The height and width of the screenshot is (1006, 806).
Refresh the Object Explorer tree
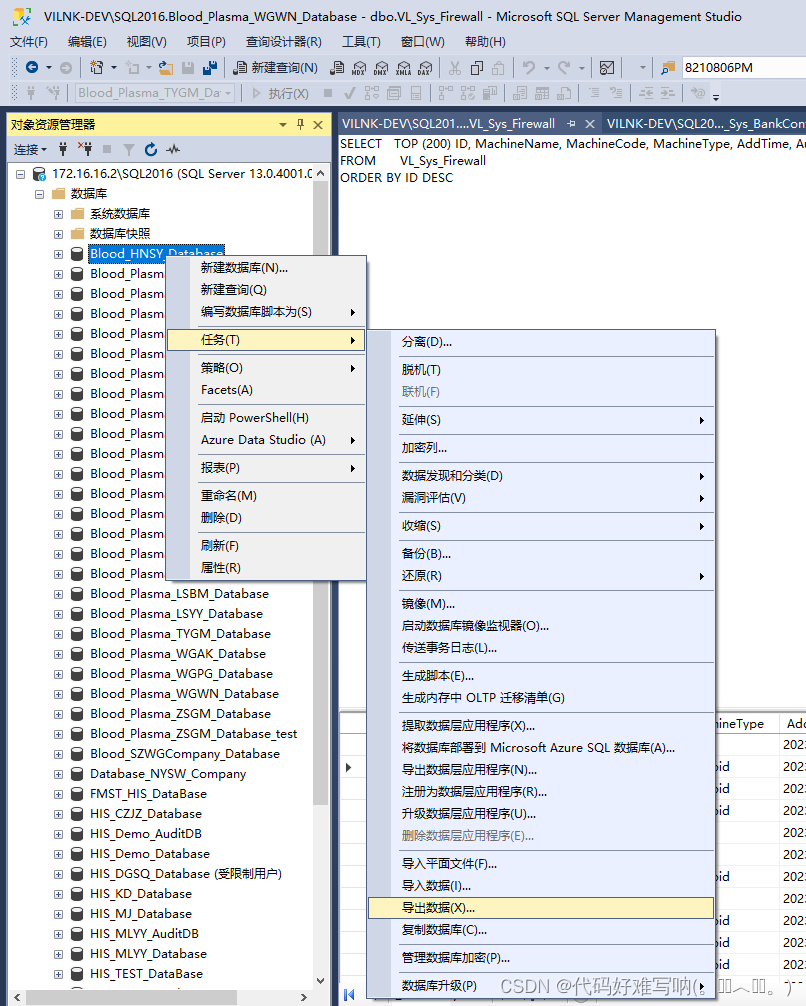click(151, 149)
